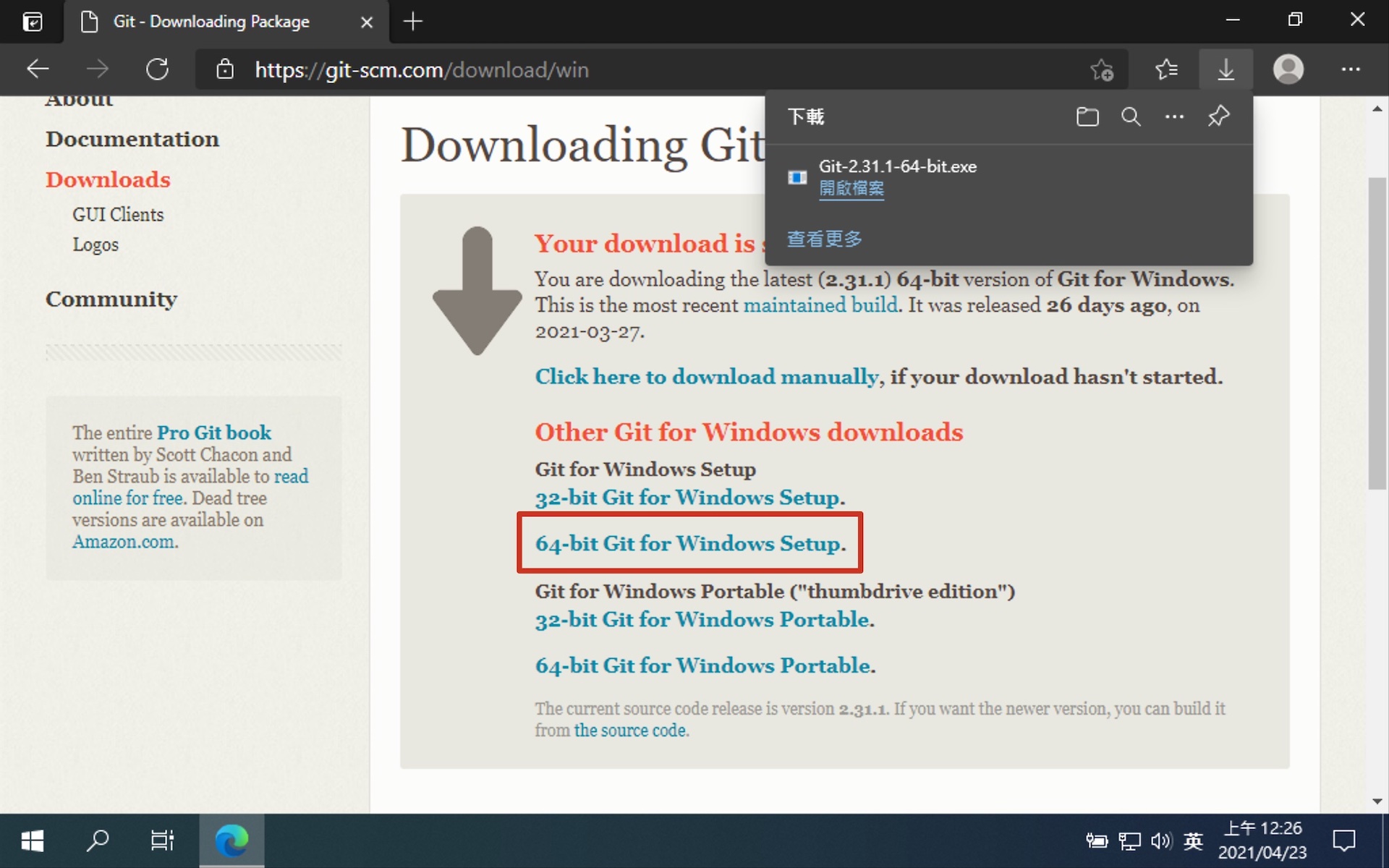Open the Pro Git book link
This screenshot has width=1389, height=868.
[x=214, y=433]
